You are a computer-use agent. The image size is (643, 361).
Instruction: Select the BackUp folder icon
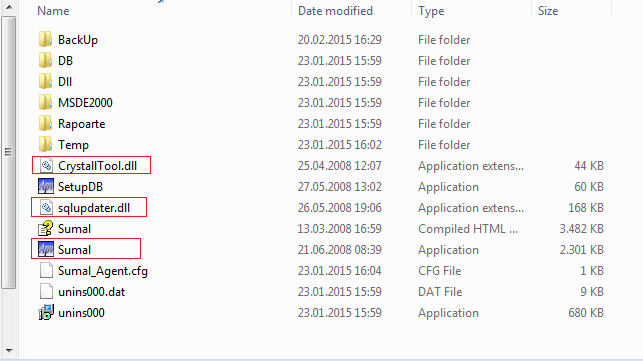(46, 40)
